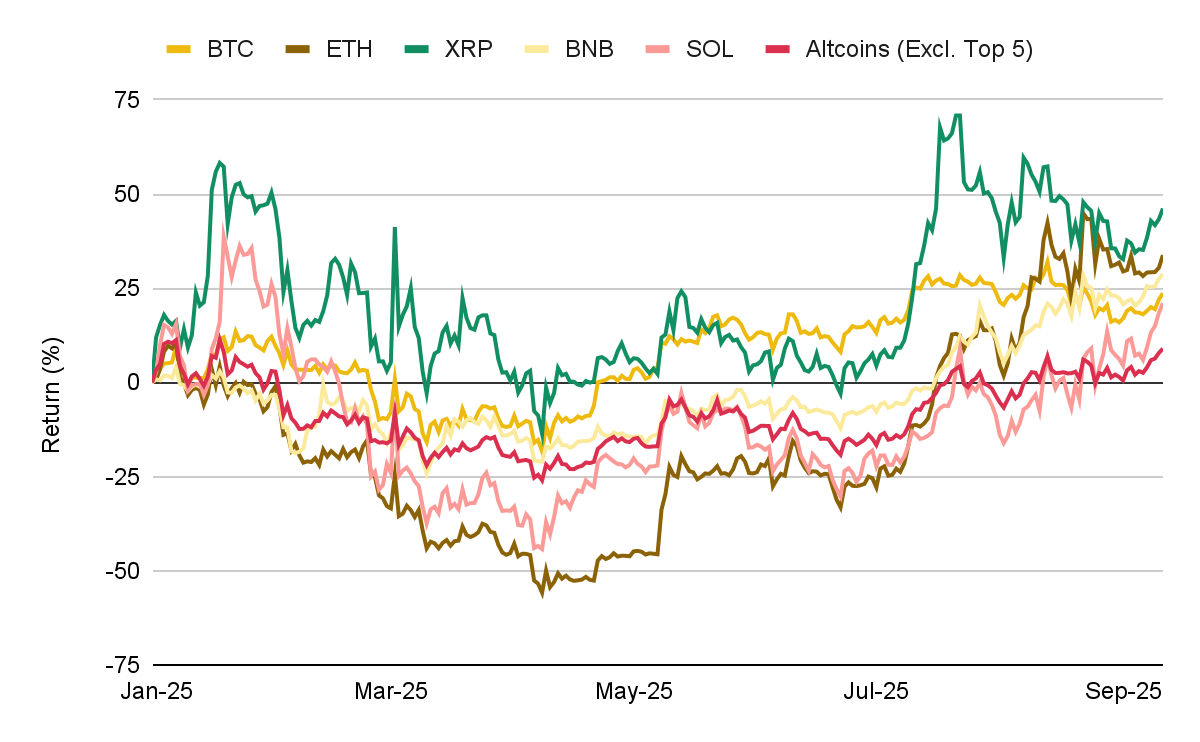Image resolution: width=1200 pixels, height=742 pixels.
Task: Click the Return (%) y-axis title
Action: 52,382
